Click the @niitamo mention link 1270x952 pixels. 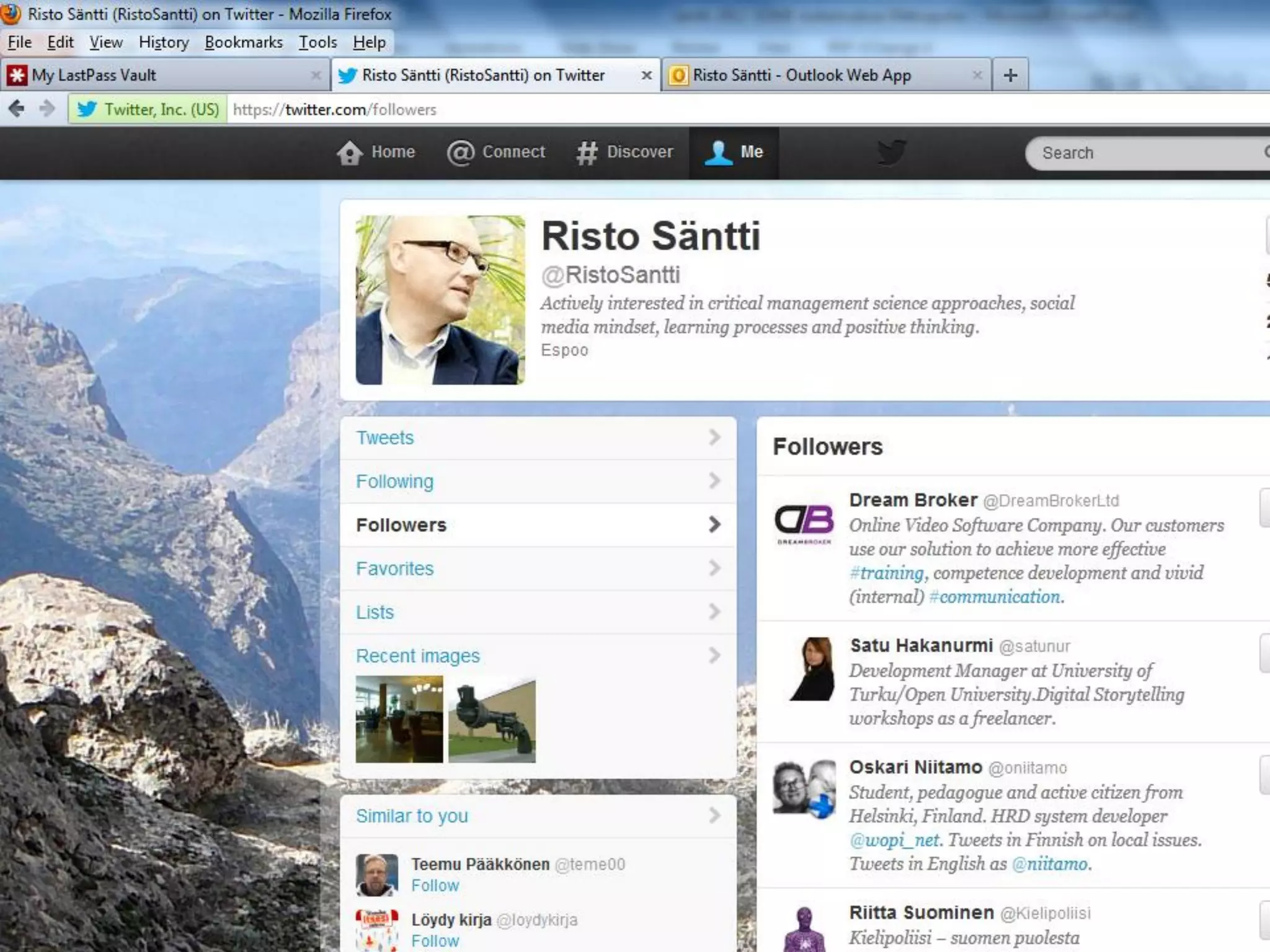pos(1050,864)
